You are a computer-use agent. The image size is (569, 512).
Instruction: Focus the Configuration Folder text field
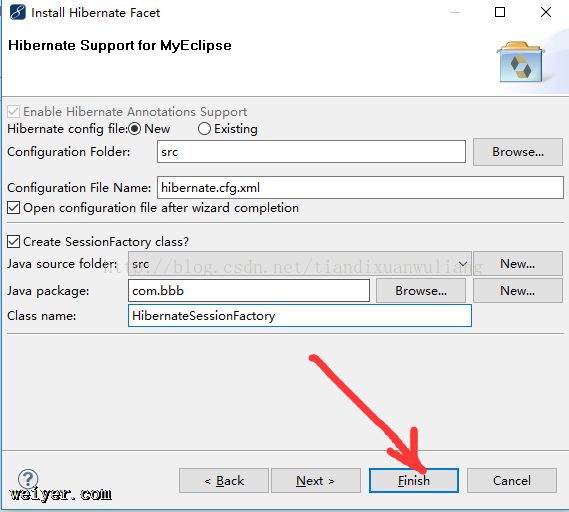pyautogui.click(x=311, y=152)
